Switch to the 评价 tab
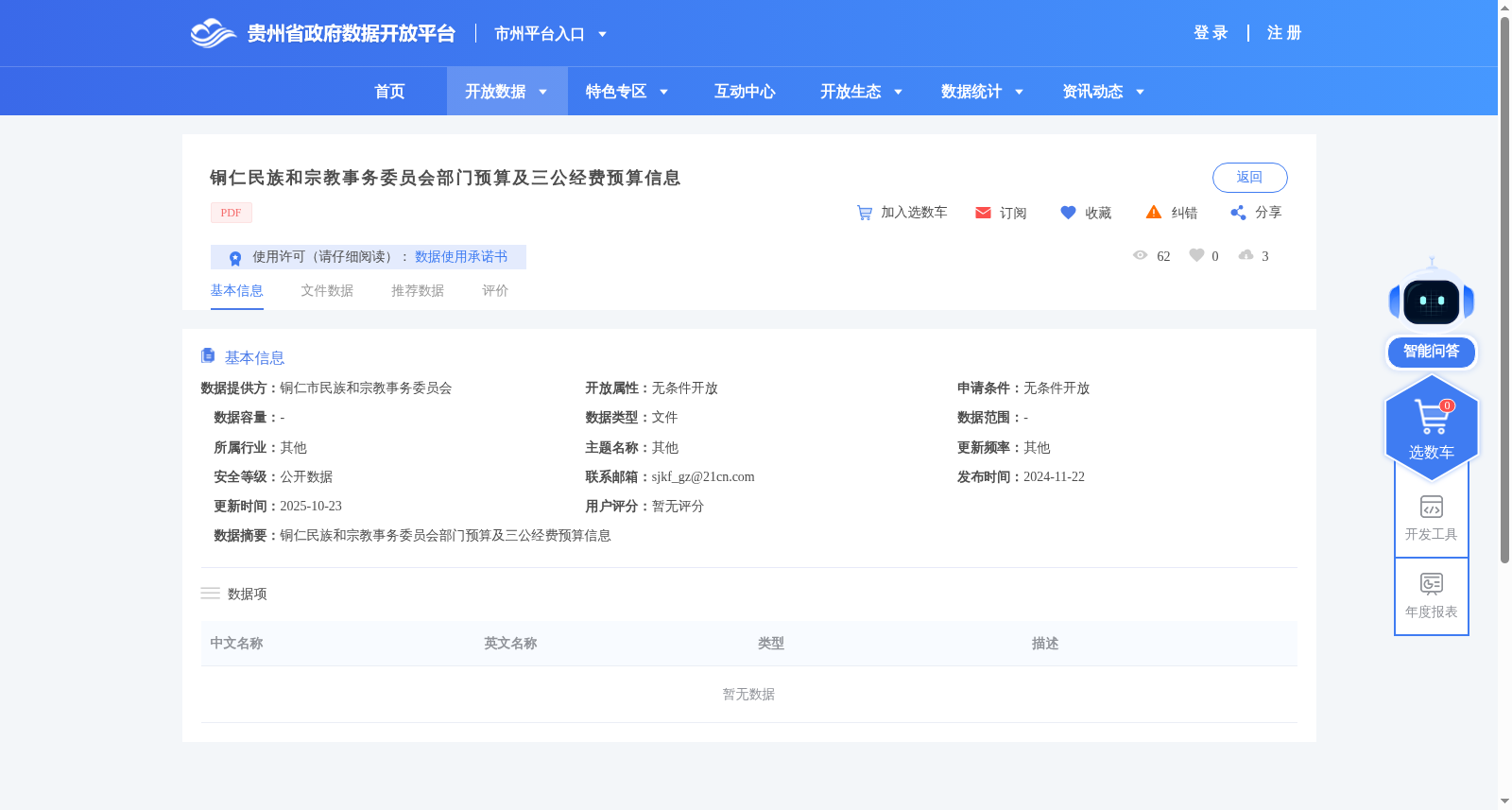This screenshot has height=810, width=1512. click(495, 290)
